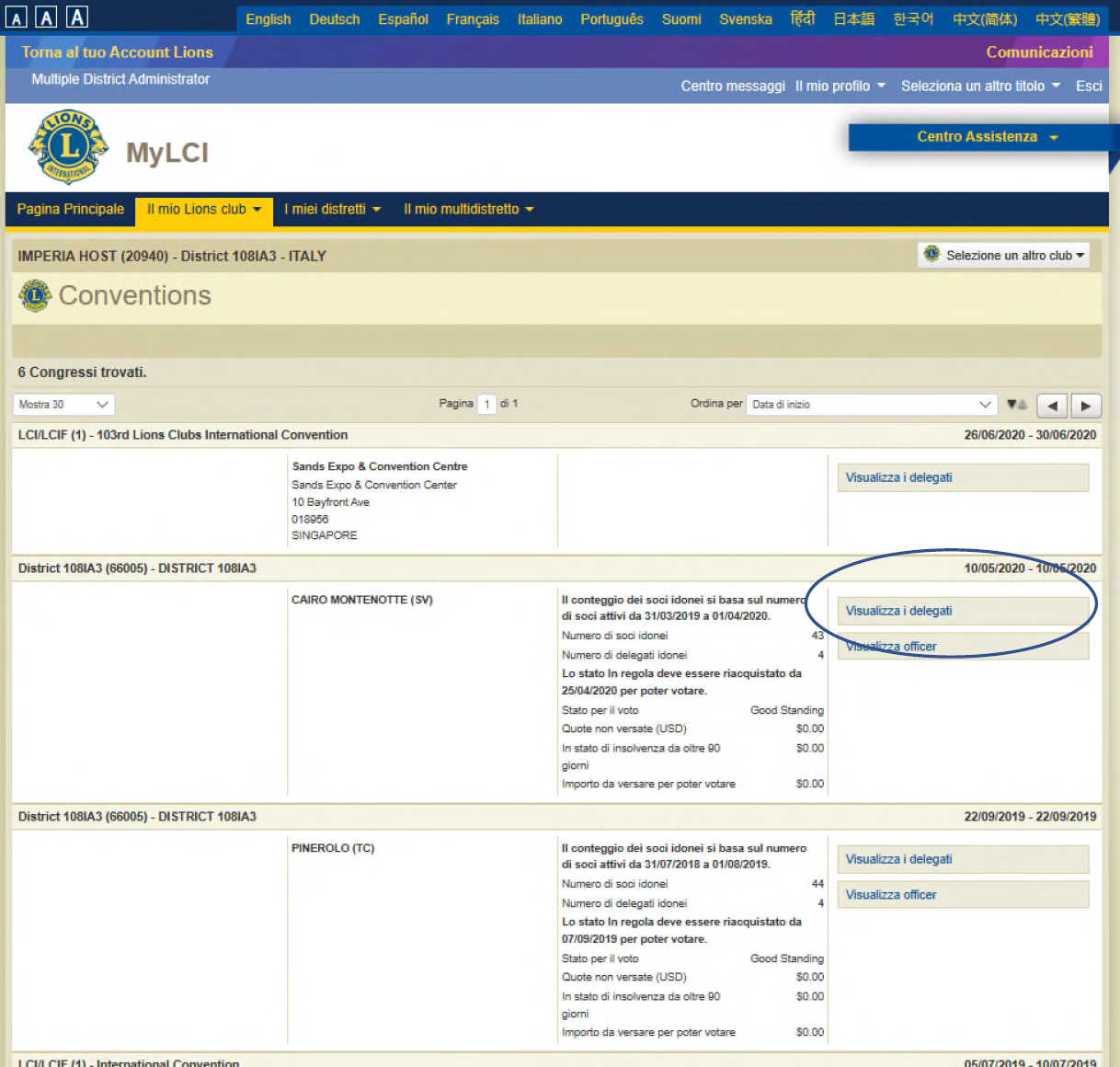Open the I miei distretti menu
Viewport: 1120px width, 1067px height.
(332, 210)
